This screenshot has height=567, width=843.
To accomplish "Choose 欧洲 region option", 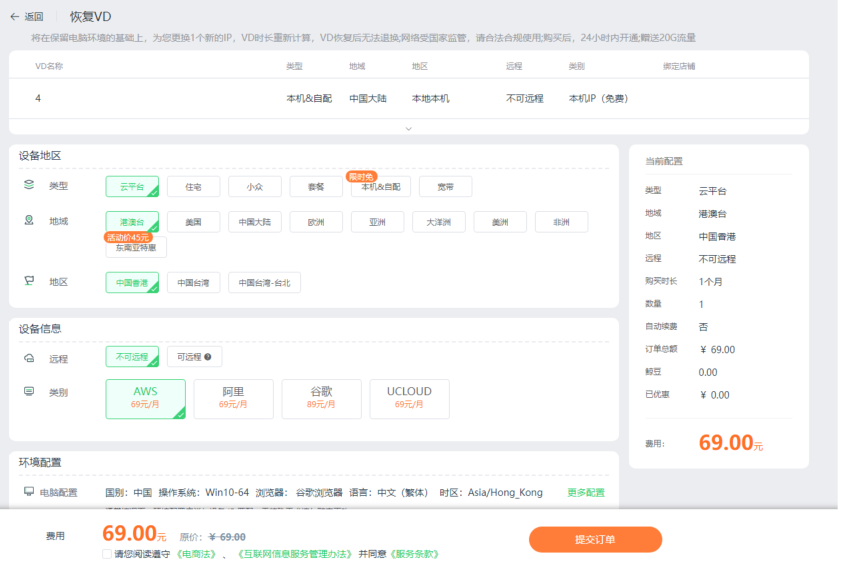I will point(316,222).
